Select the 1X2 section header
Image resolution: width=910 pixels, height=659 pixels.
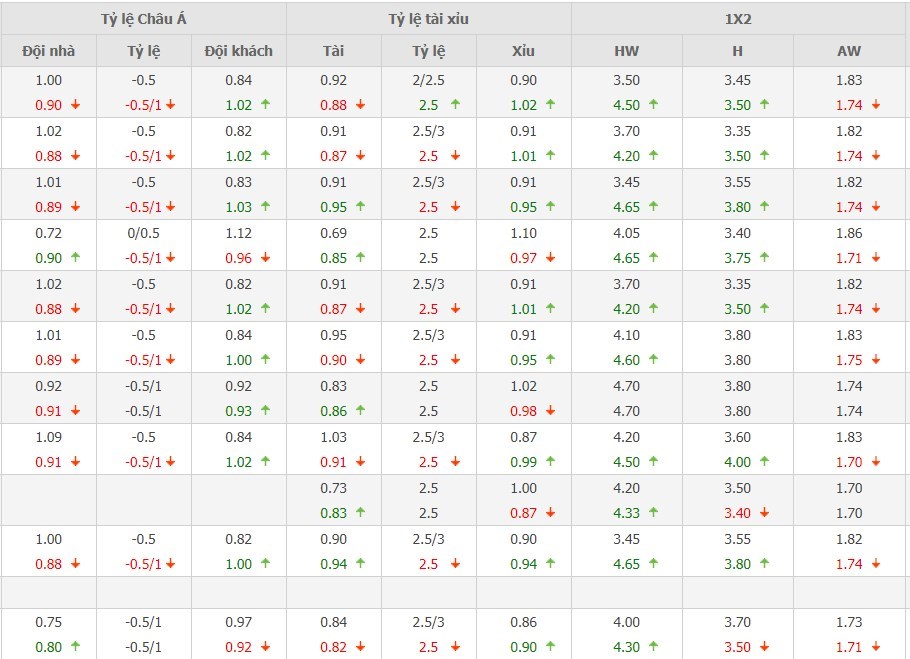point(740,19)
